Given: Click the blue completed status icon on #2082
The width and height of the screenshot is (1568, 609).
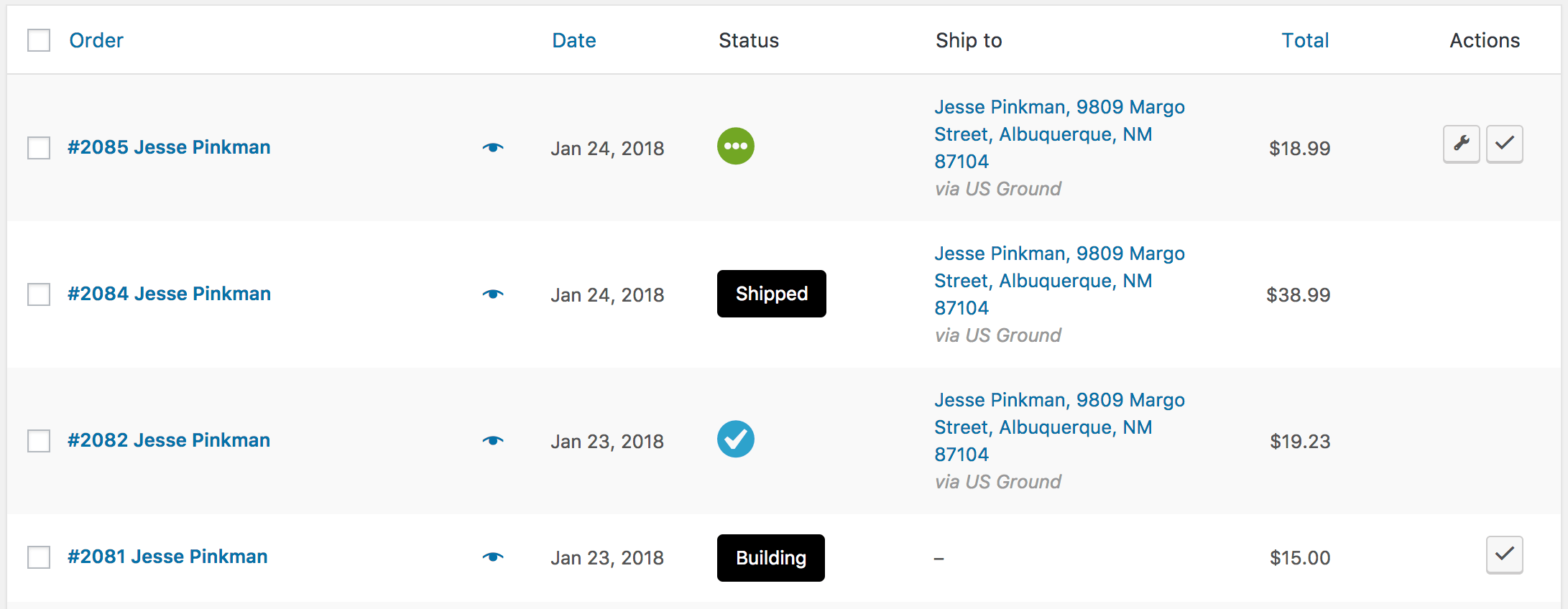Looking at the screenshot, I should pyautogui.click(x=735, y=439).
